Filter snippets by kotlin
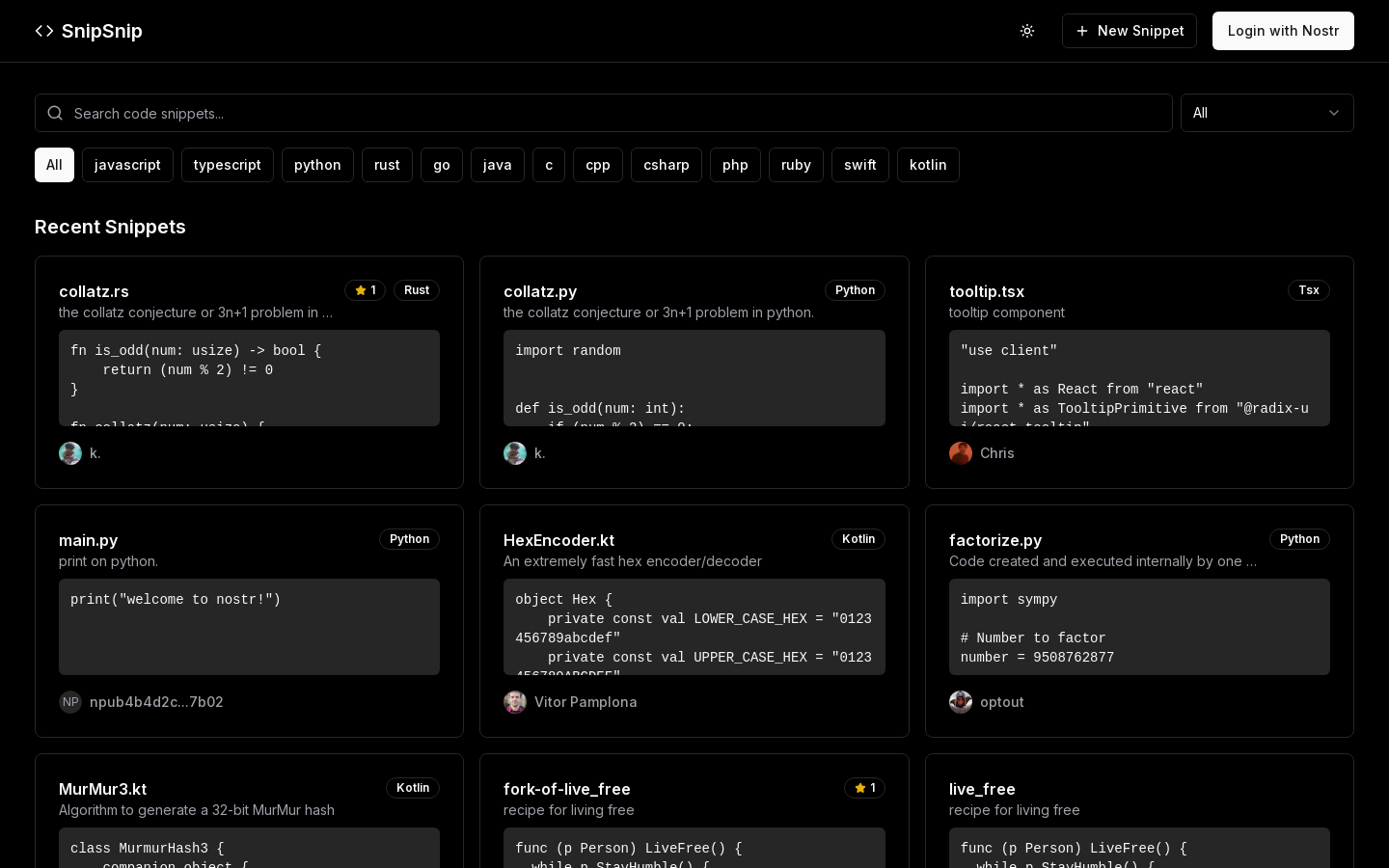1389x868 pixels. [x=928, y=165]
